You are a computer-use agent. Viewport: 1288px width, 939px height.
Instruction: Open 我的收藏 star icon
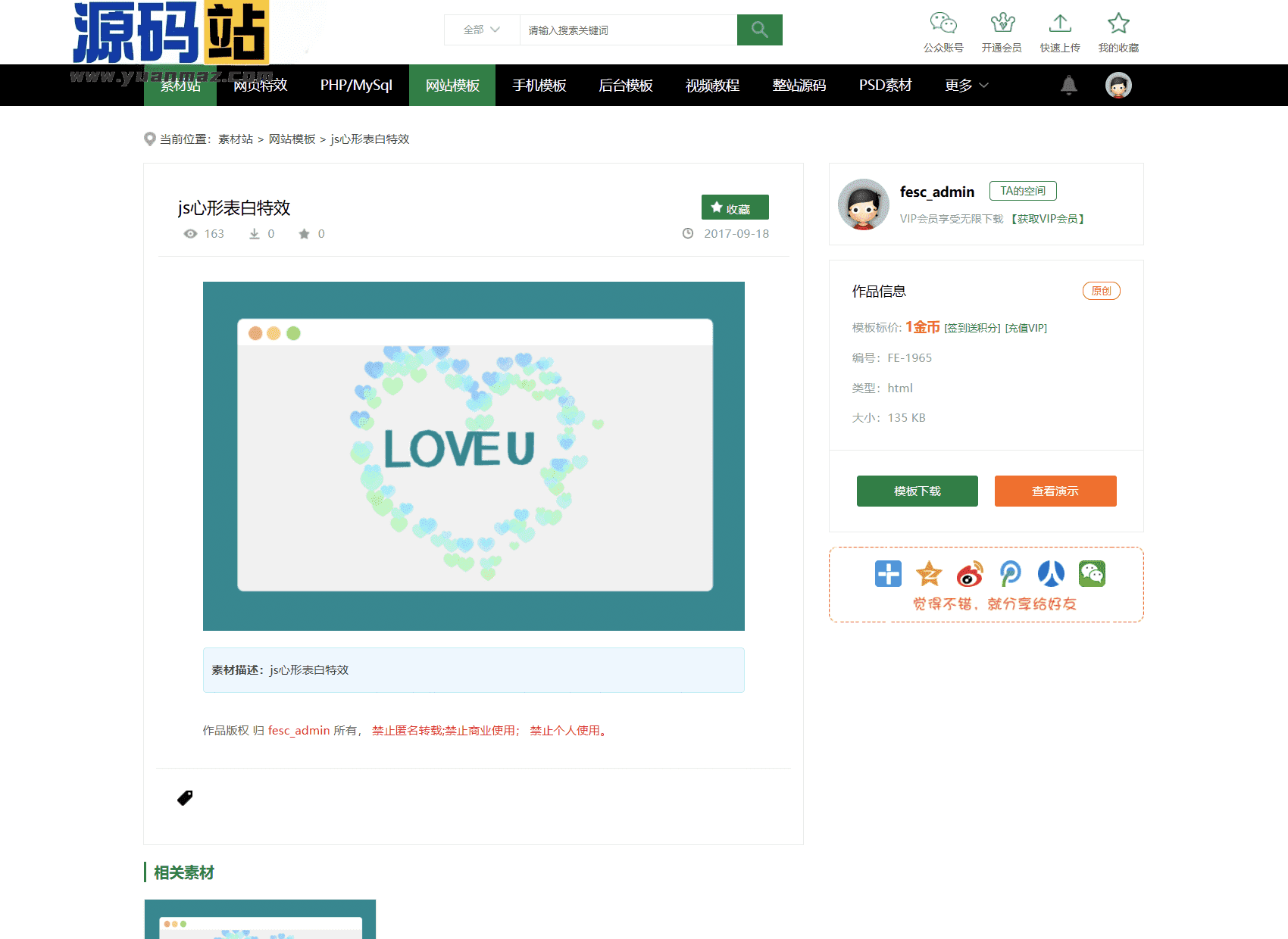coord(1118,23)
